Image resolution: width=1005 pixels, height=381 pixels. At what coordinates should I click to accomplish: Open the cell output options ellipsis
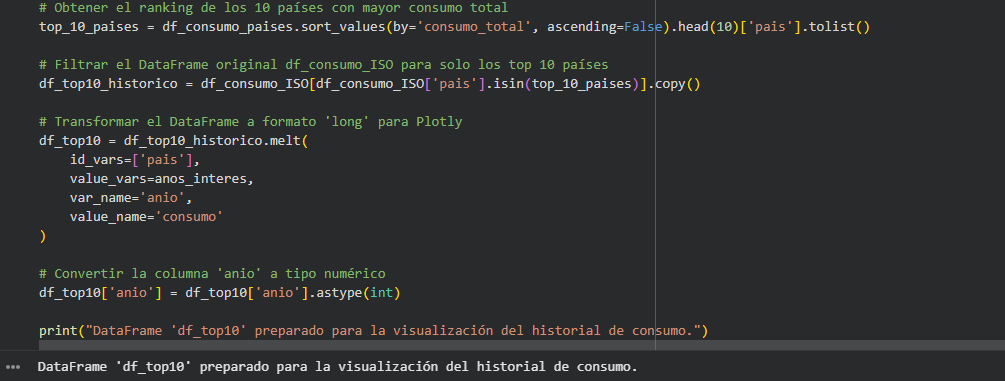[14, 368]
